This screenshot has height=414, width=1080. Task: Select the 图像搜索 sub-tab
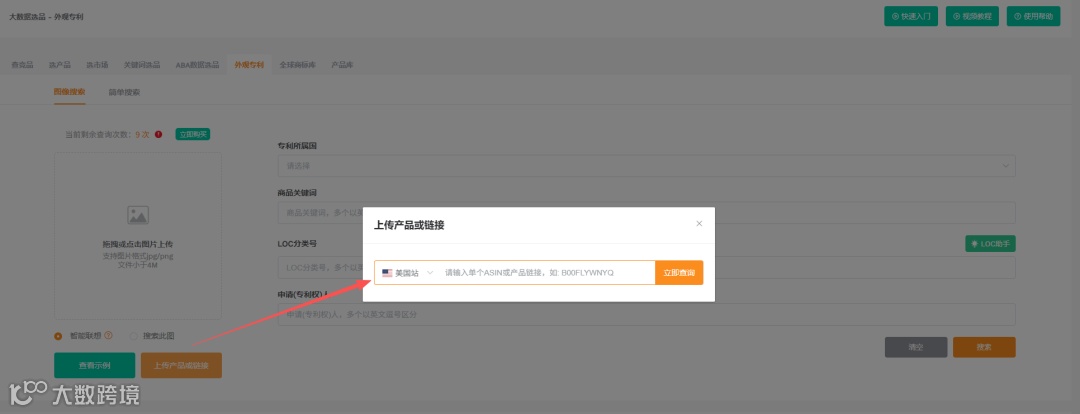tap(70, 92)
